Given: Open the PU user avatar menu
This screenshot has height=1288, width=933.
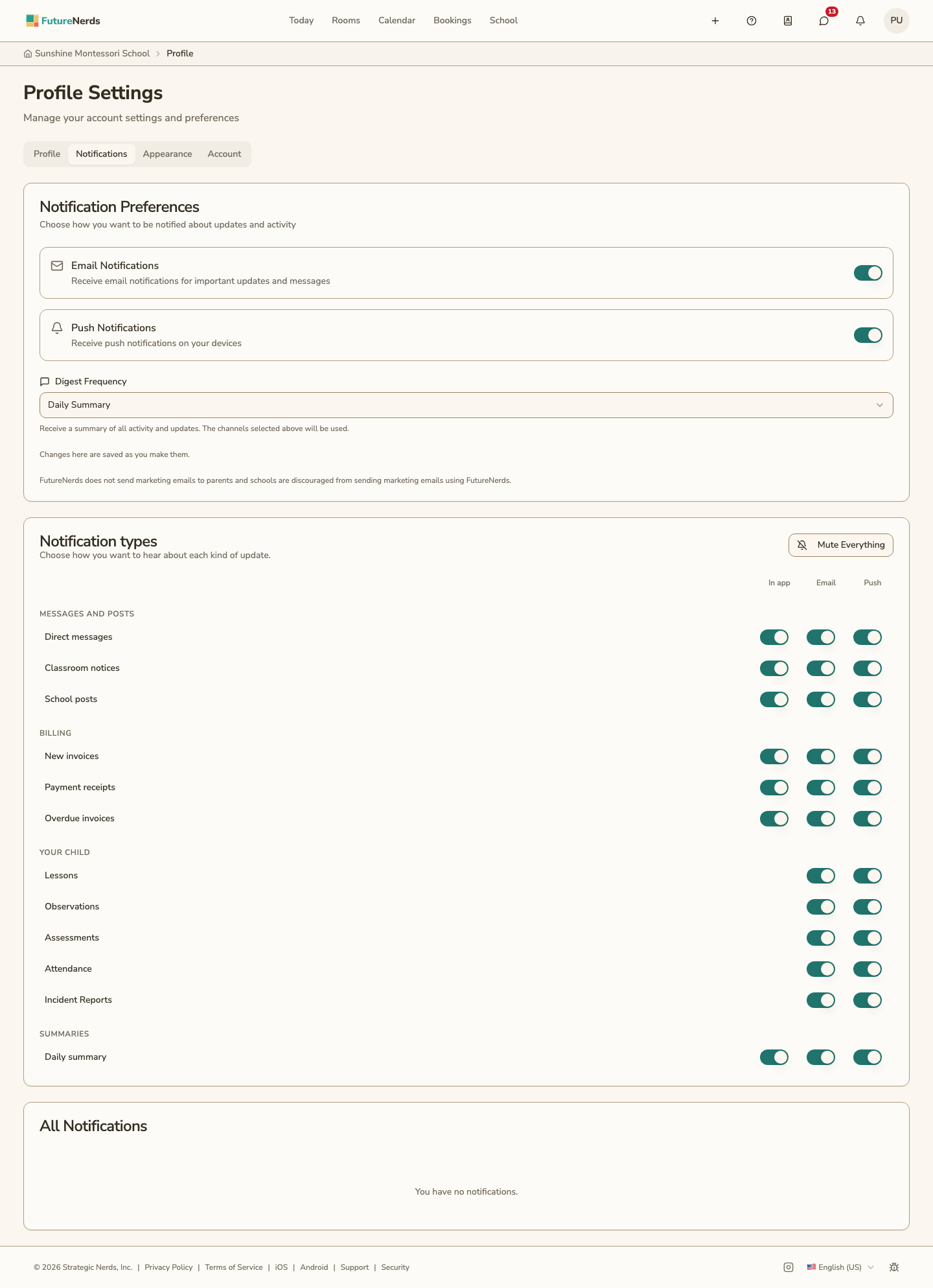Looking at the screenshot, I should pyautogui.click(x=897, y=21).
